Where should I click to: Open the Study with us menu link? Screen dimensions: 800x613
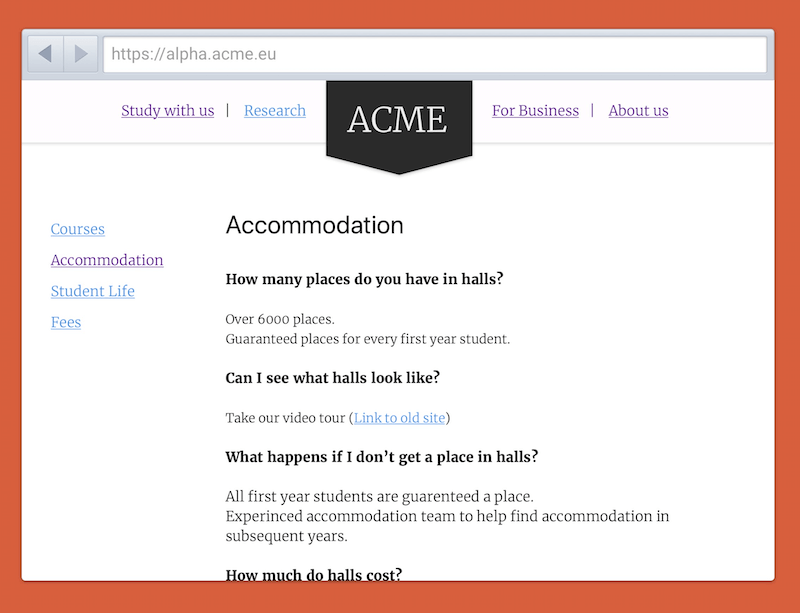(167, 111)
